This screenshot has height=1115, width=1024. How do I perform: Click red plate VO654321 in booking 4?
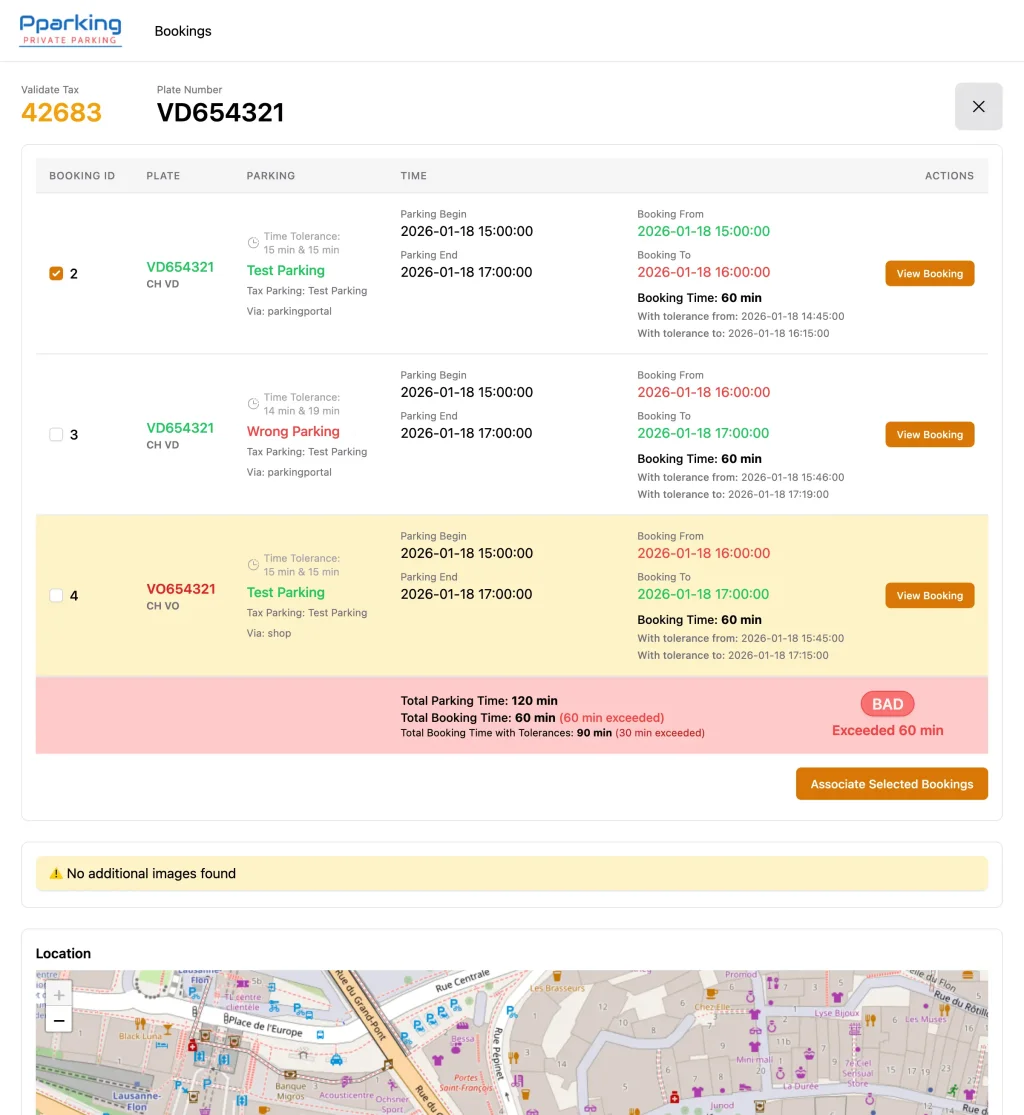[181, 589]
